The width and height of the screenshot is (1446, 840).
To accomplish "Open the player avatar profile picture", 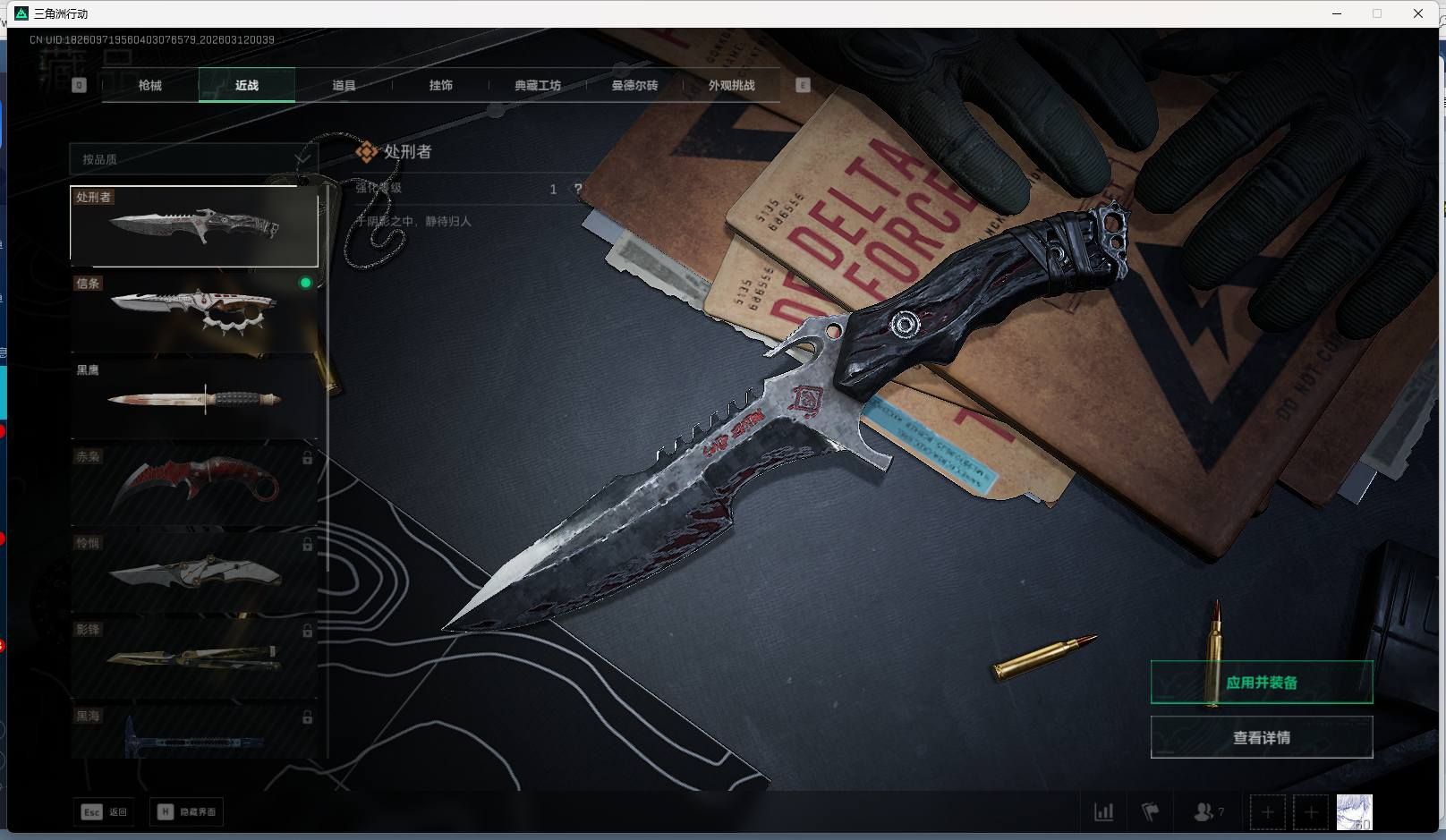I will (x=1354, y=812).
